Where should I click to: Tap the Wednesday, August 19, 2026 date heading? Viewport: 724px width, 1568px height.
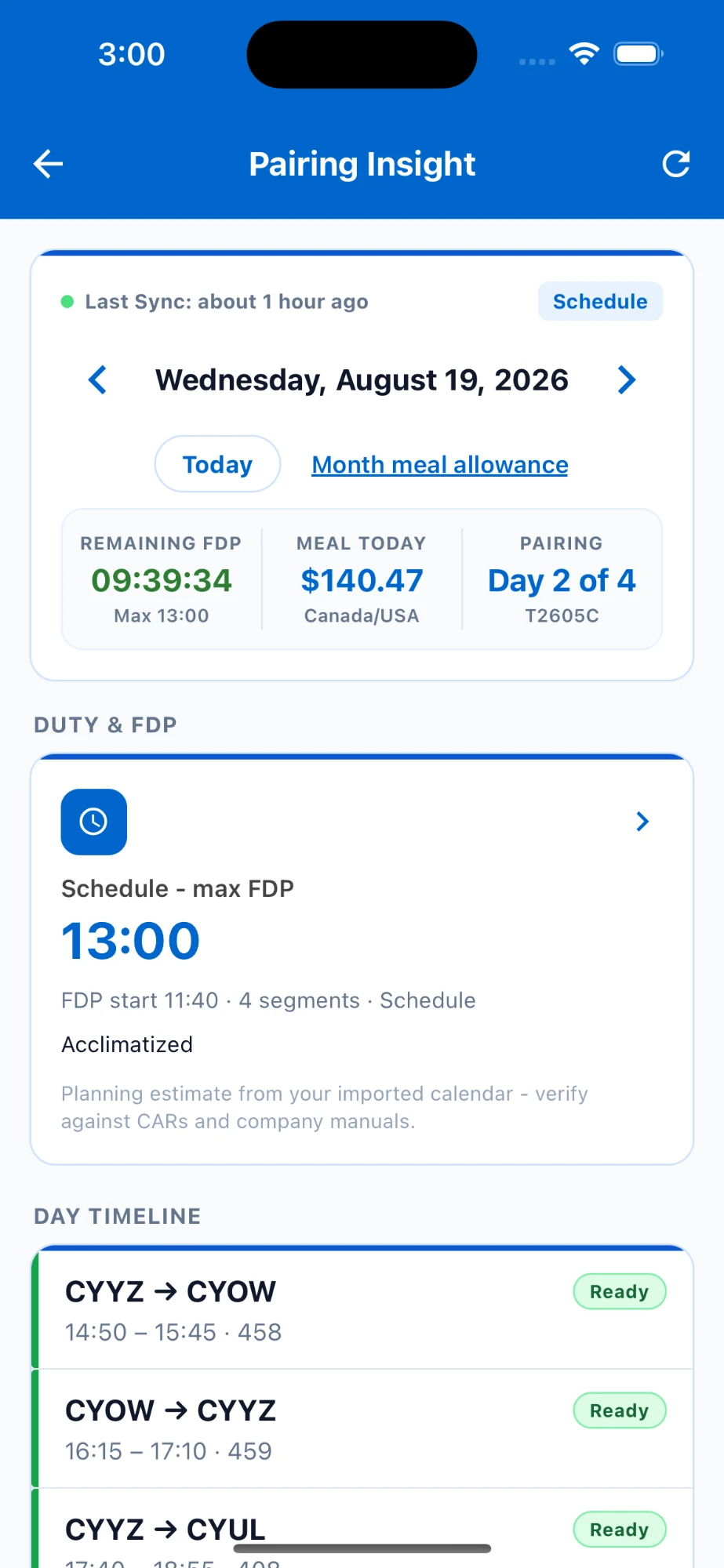pyautogui.click(x=362, y=380)
